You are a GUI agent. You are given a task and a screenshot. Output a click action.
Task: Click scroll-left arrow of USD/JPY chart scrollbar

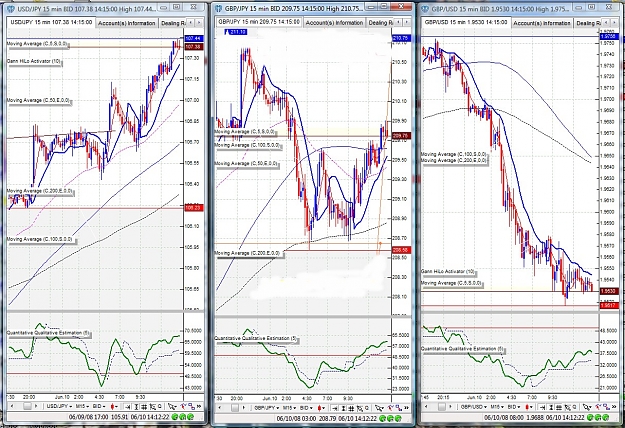point(12,406)
